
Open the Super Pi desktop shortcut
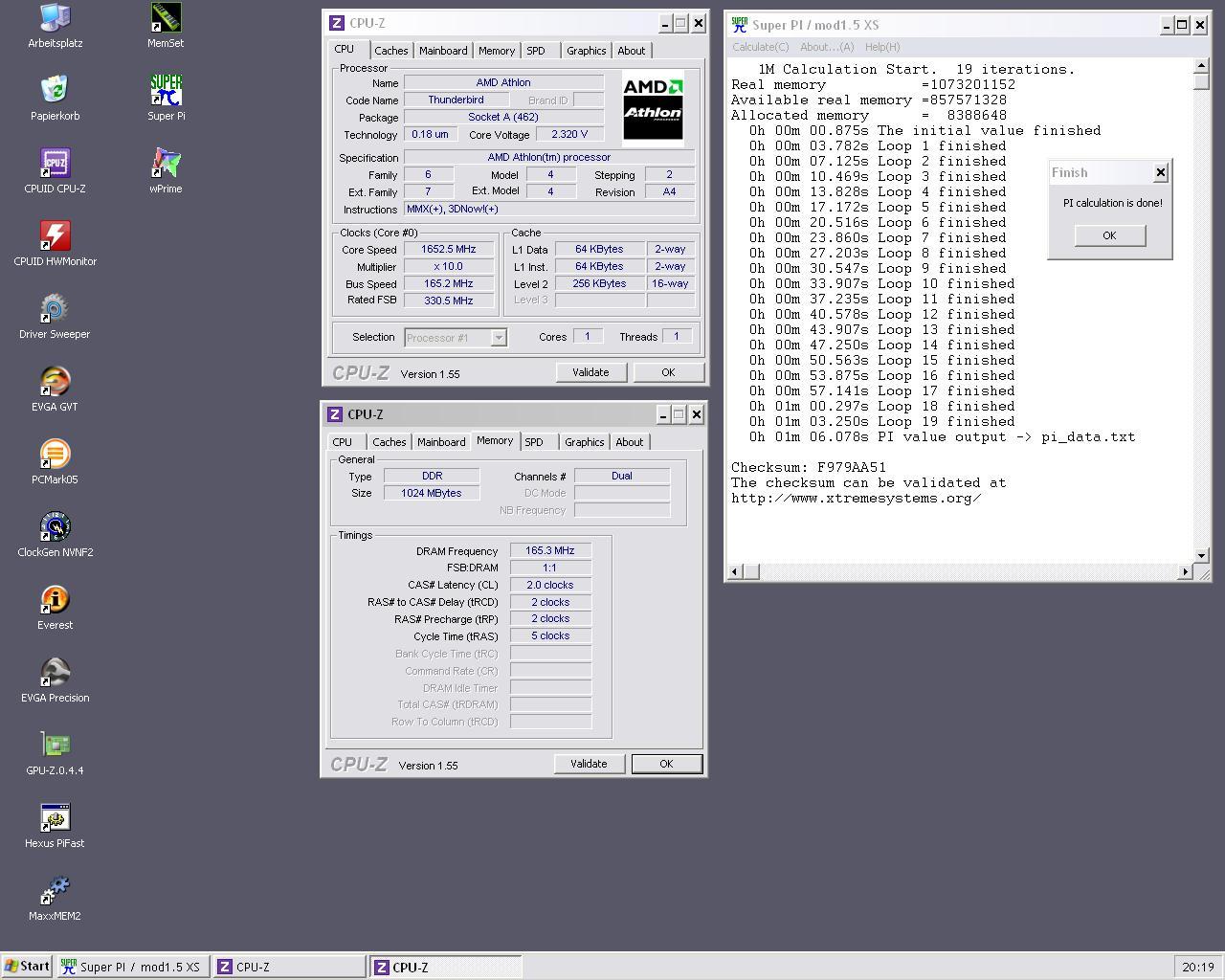[166, 98]
